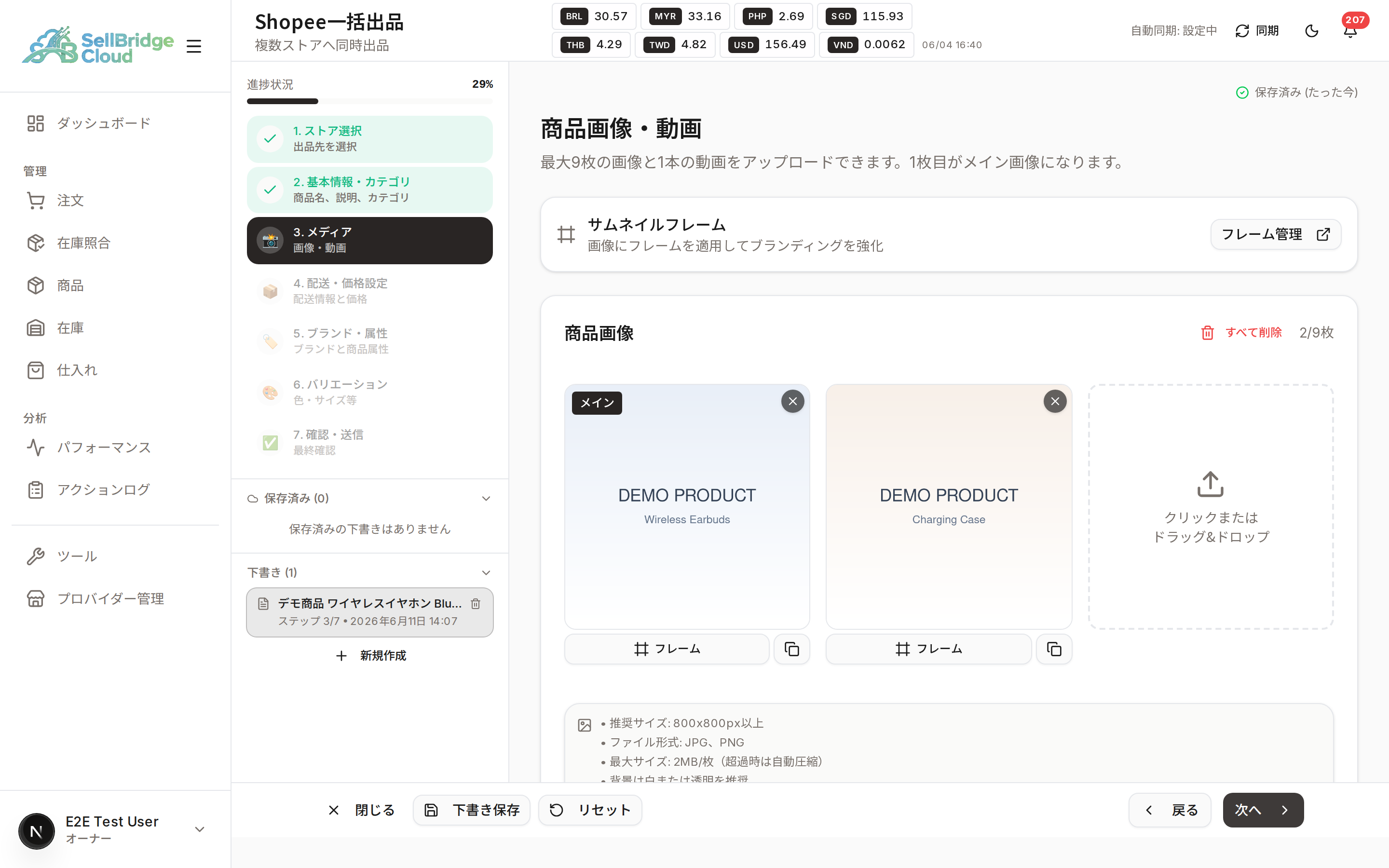Open ツール in the sidebar
The width and height of the screenshot is (1389, 868).
point(115,556)
